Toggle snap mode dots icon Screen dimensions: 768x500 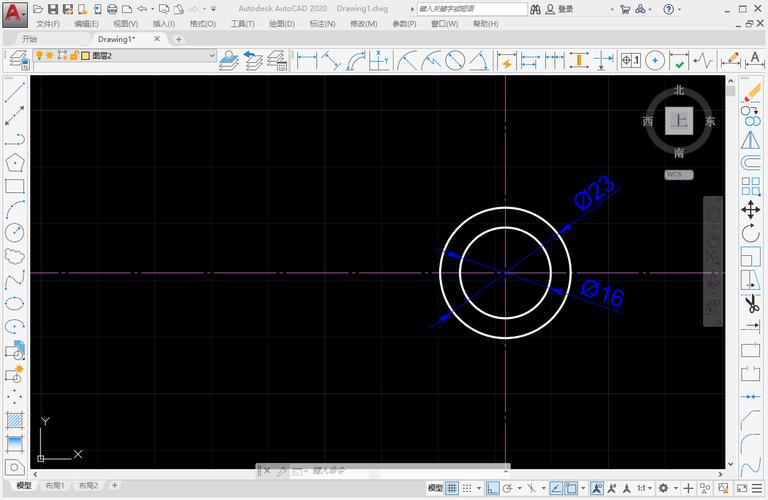(469, 488)
